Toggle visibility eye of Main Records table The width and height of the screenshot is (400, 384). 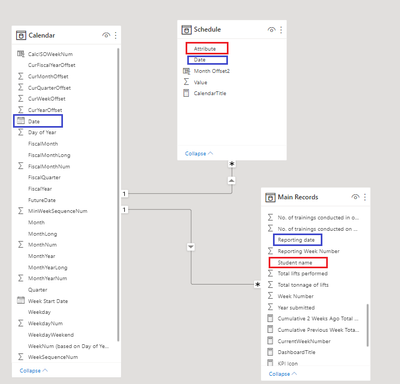click(355, 197)
